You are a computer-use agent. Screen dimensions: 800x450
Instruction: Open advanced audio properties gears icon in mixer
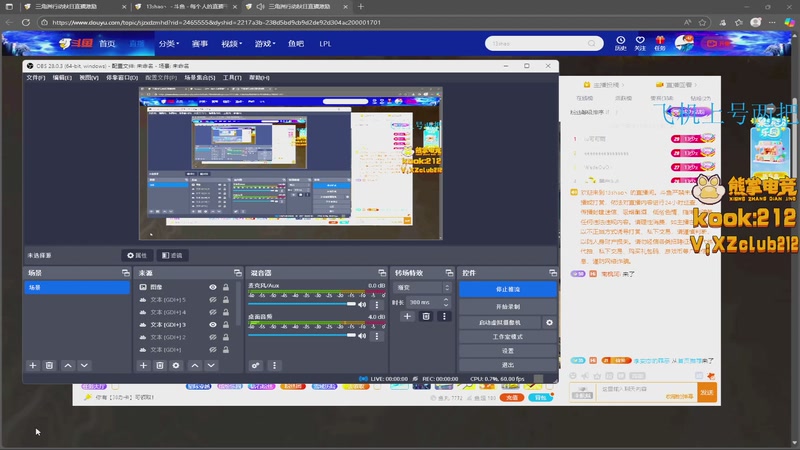click(256, 365)
